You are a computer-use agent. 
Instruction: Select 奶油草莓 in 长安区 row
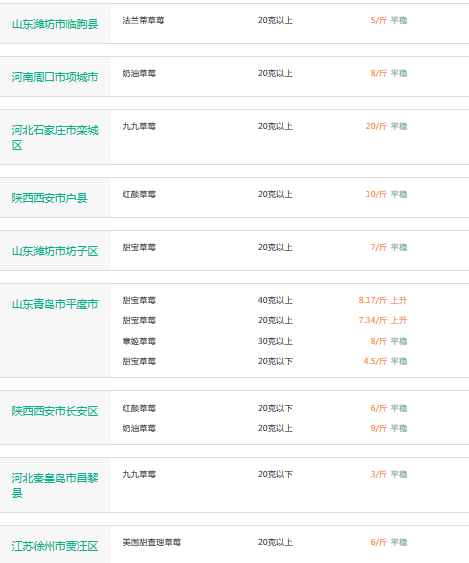(139, 428)
